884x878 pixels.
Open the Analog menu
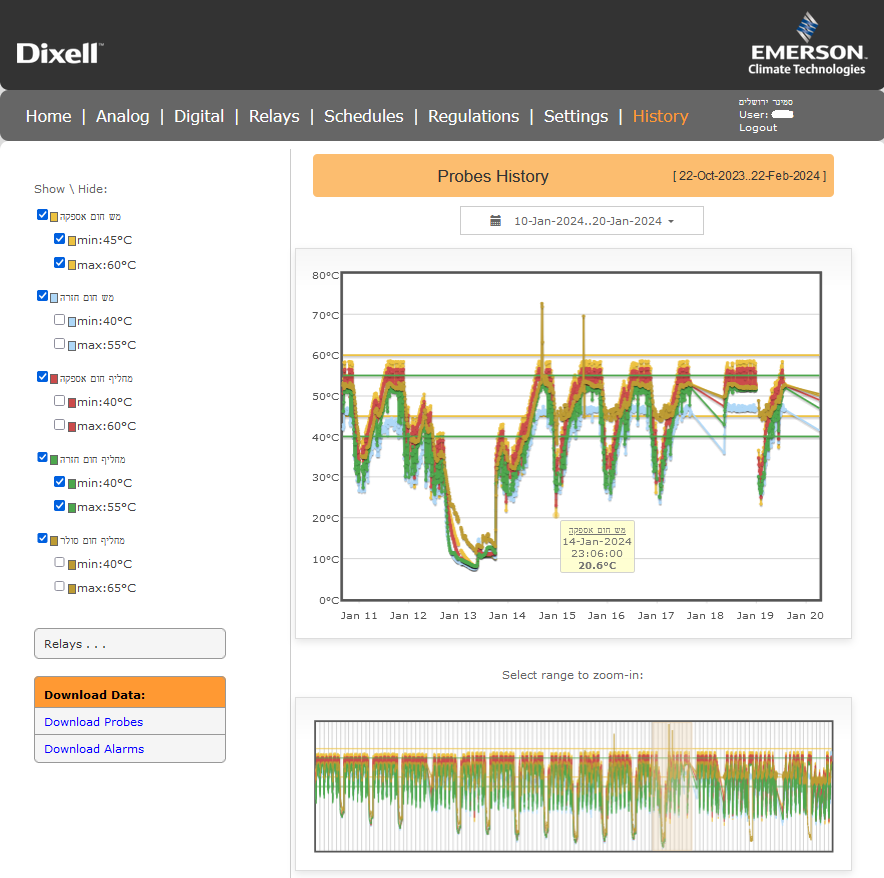(x=122, y=116)
